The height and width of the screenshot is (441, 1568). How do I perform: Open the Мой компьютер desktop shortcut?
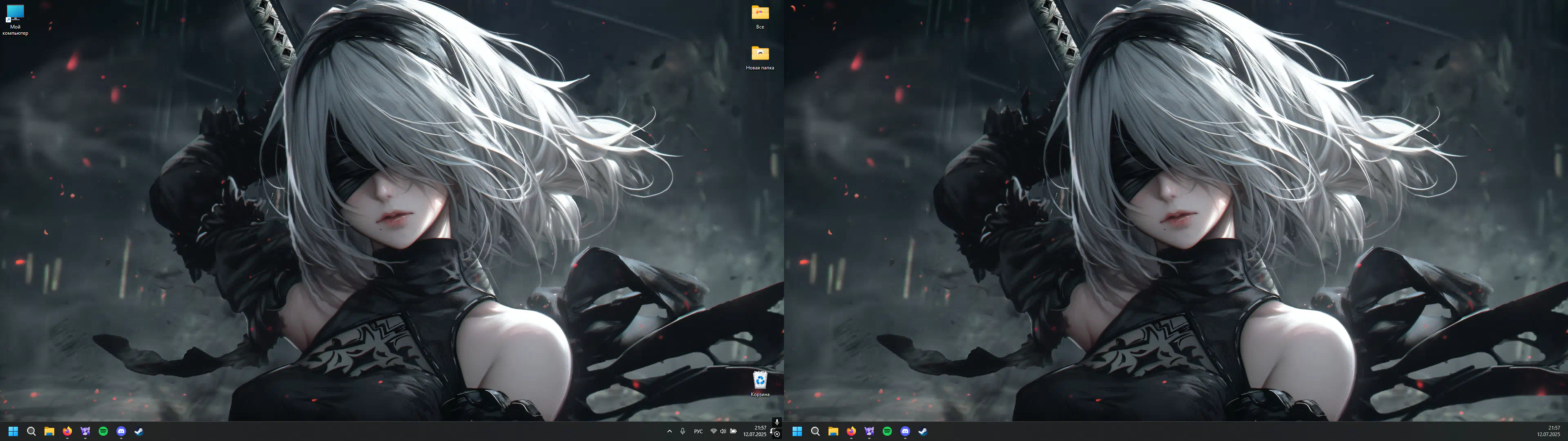[x=15, y=20]
